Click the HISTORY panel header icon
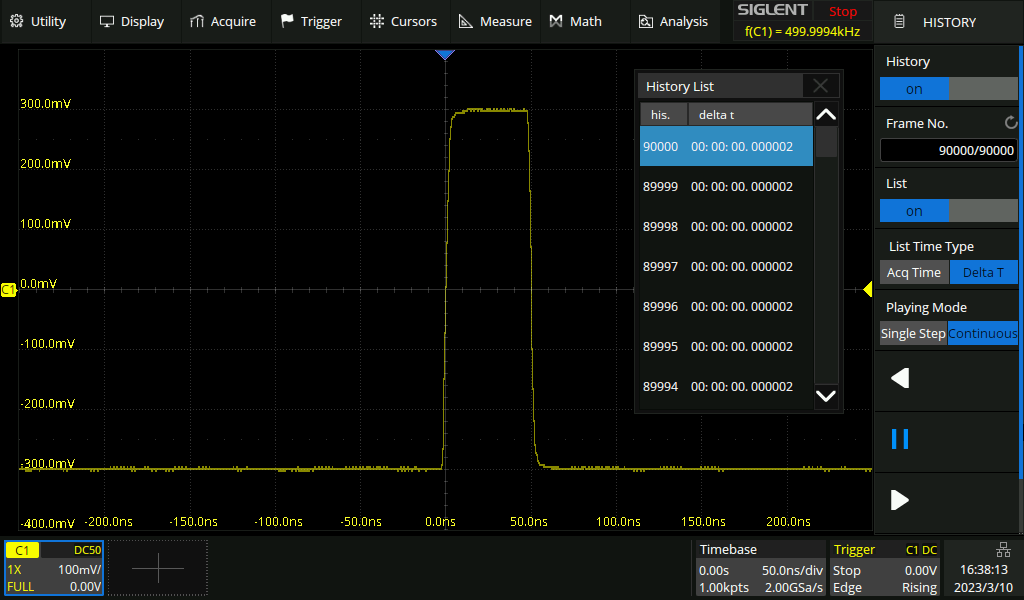This screenshot has width=1024, height=600. coord(899,22)
